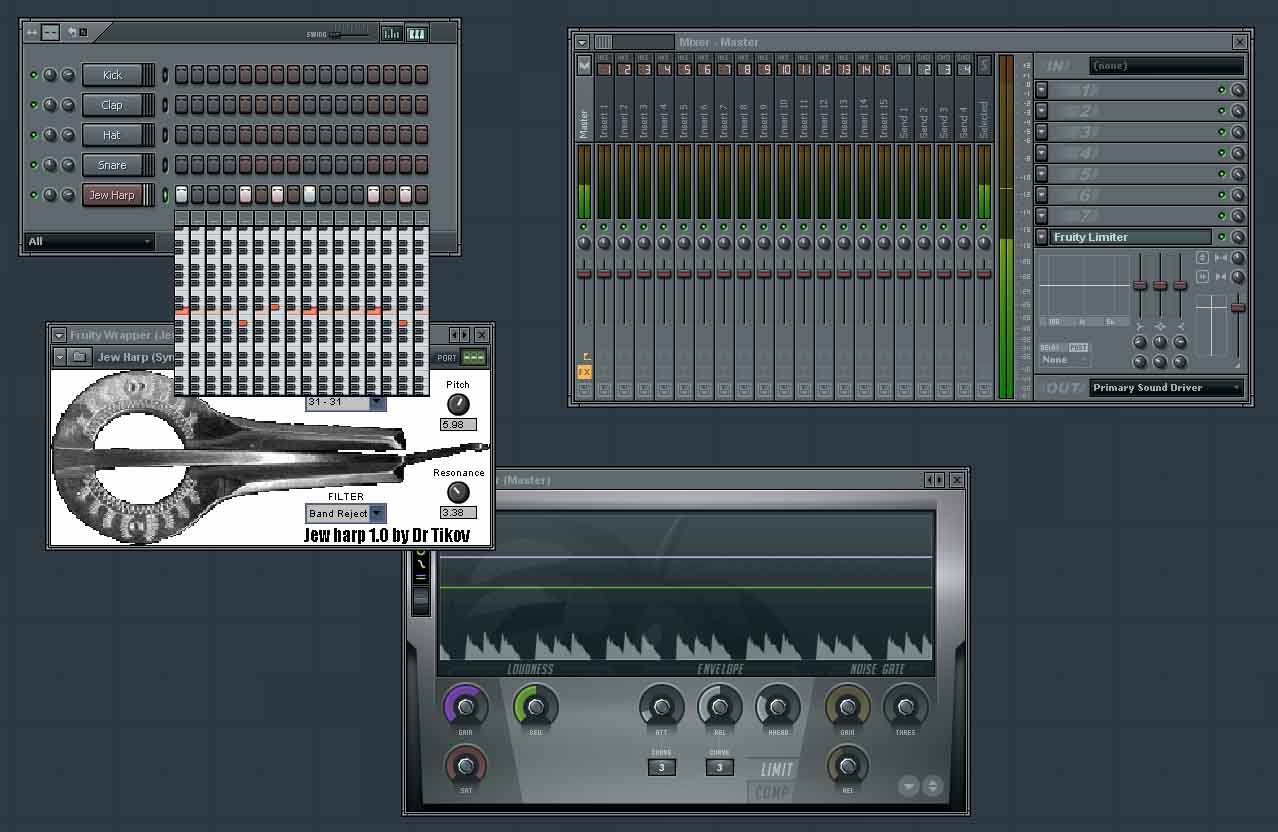Open the Primary Sound Driver output dropdown

[x=1166, y=387]
